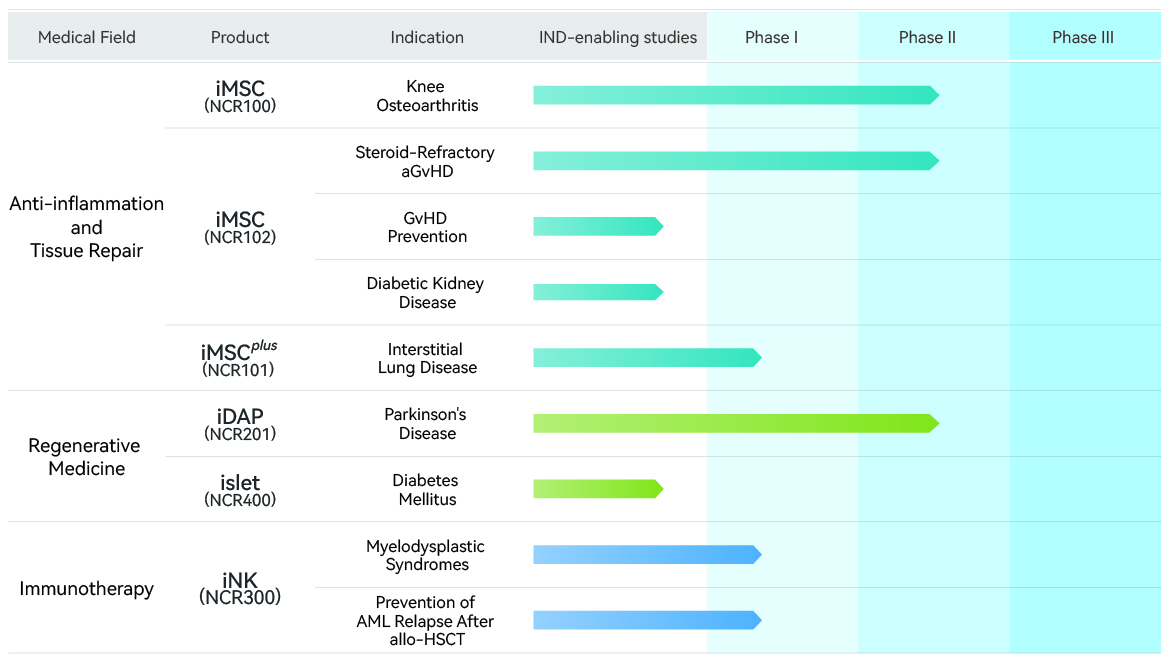This screenshot has width=1169, height=662.
Task: Select the iNK (NCR300) product
Action: pos(240,588)
